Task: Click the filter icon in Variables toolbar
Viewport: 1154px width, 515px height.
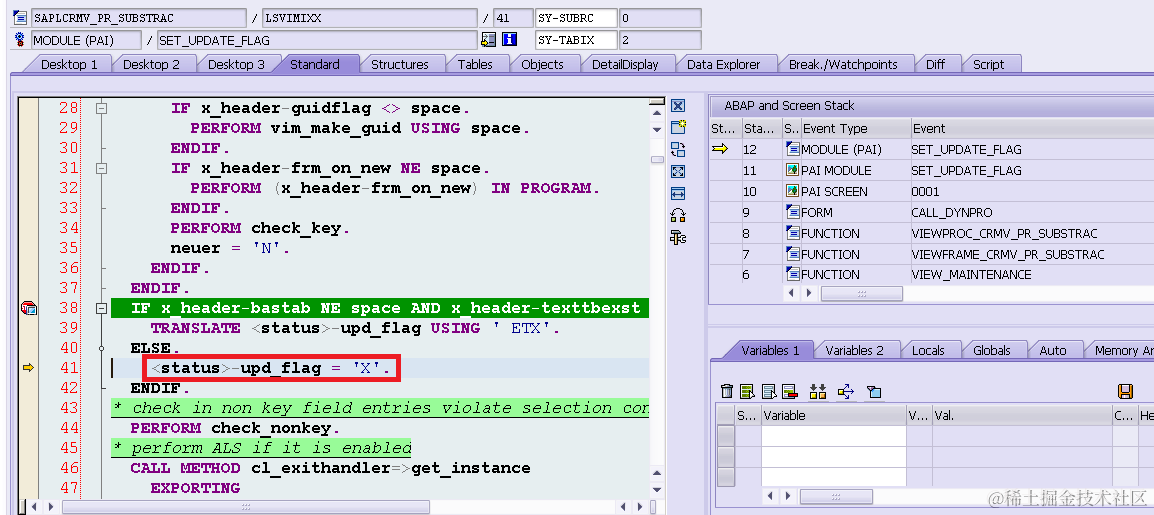Action: (x=874, y=391)
